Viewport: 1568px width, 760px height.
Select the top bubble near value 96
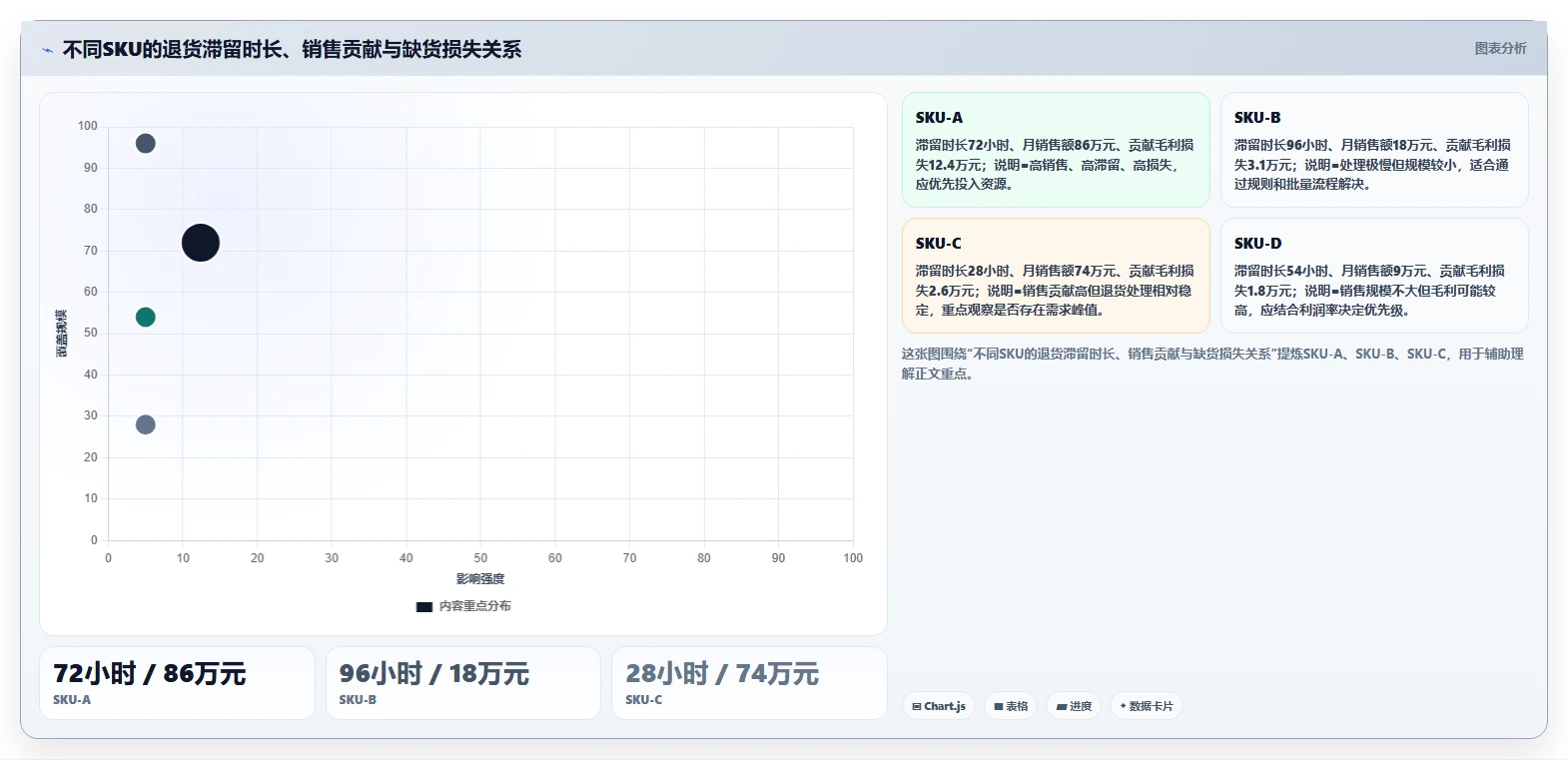pos(145,143)
